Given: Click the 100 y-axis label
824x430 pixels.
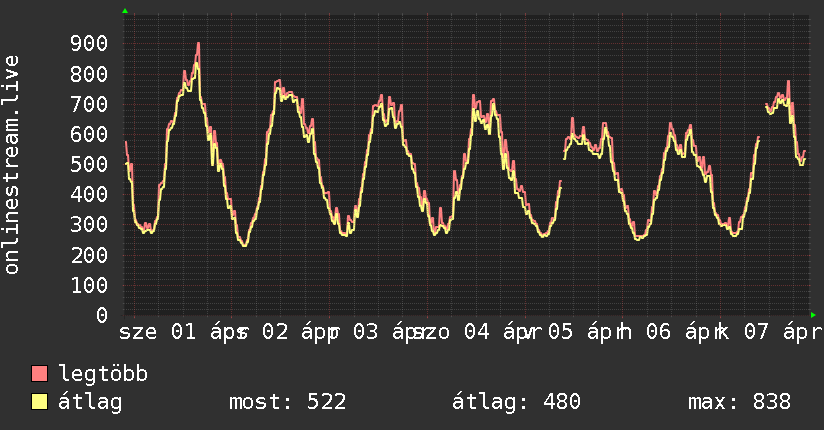Looking at the screenshot, I should coord(89,285).
